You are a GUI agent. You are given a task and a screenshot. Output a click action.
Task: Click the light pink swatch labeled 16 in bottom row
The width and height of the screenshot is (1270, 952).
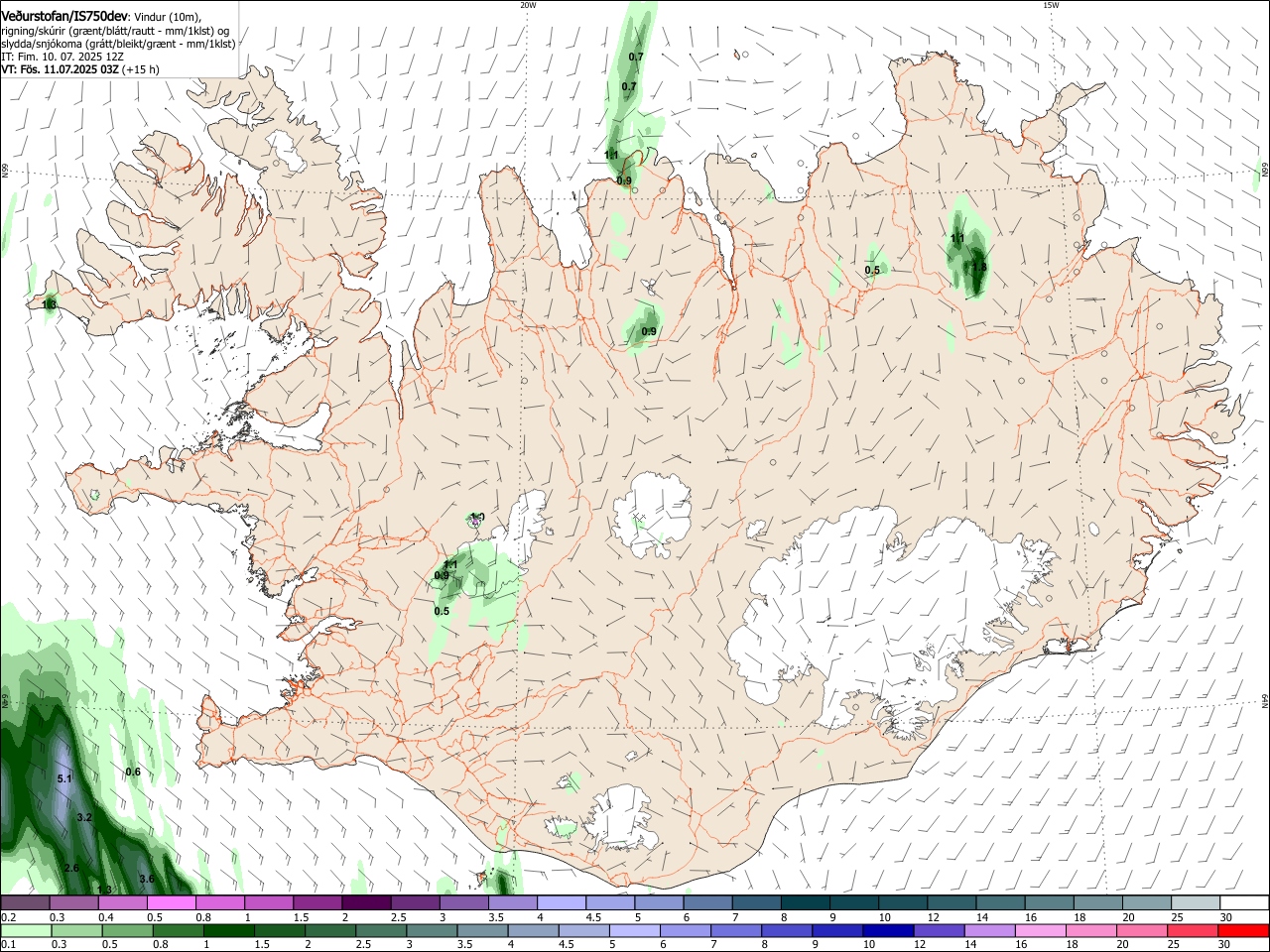[x=1041, y=930]
